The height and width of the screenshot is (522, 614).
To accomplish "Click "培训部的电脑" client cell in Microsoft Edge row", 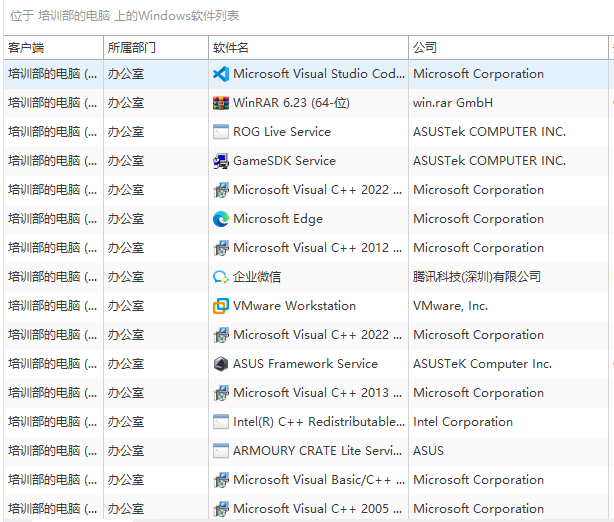I will tap(52, 219).
